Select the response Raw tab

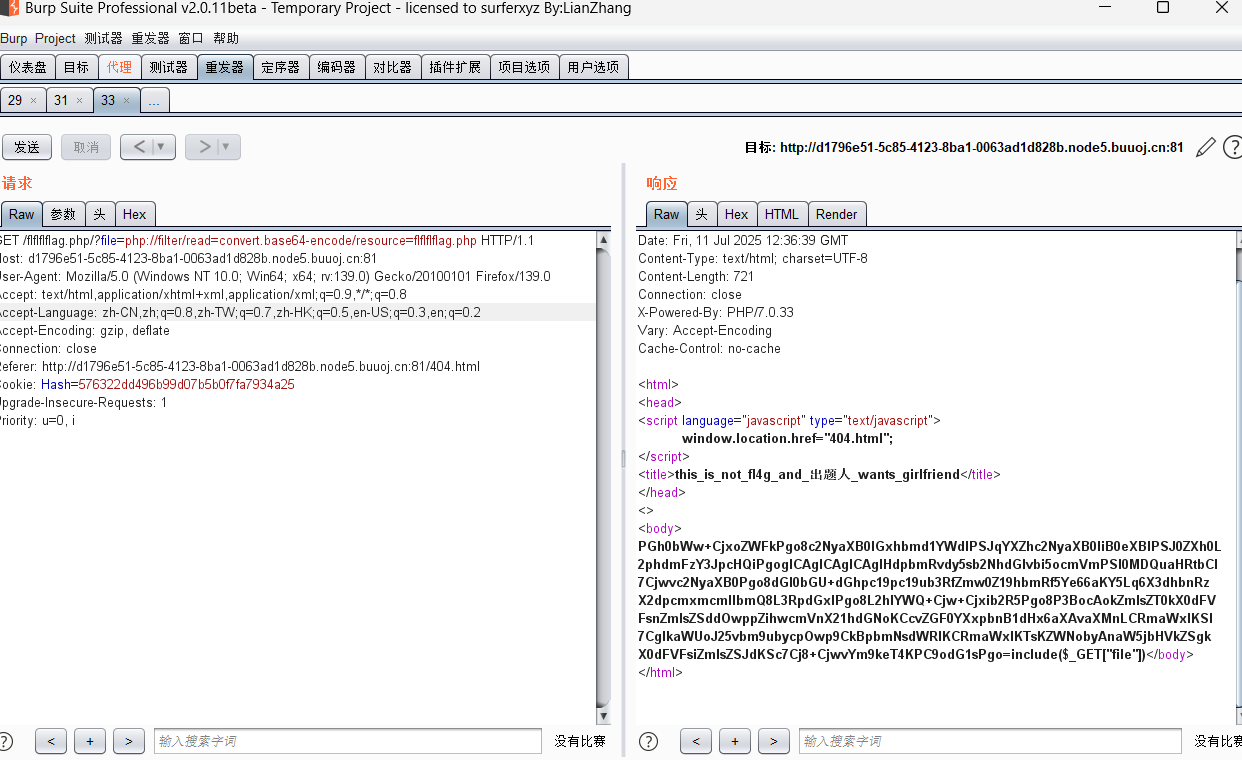[x=667, y=214]
